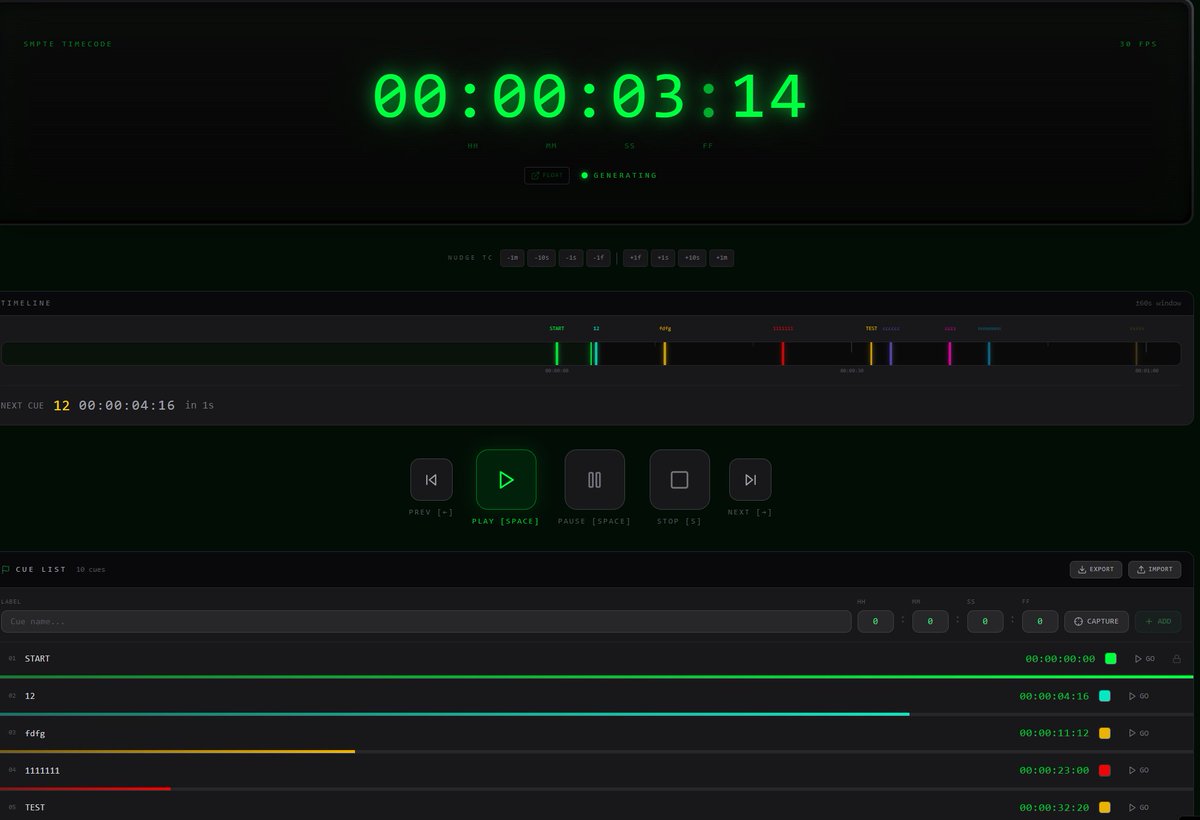Image resolution: width=1200 pixels, height=820 pixels.
Task: Click the TEST marker on timeline
Action: 871,353
